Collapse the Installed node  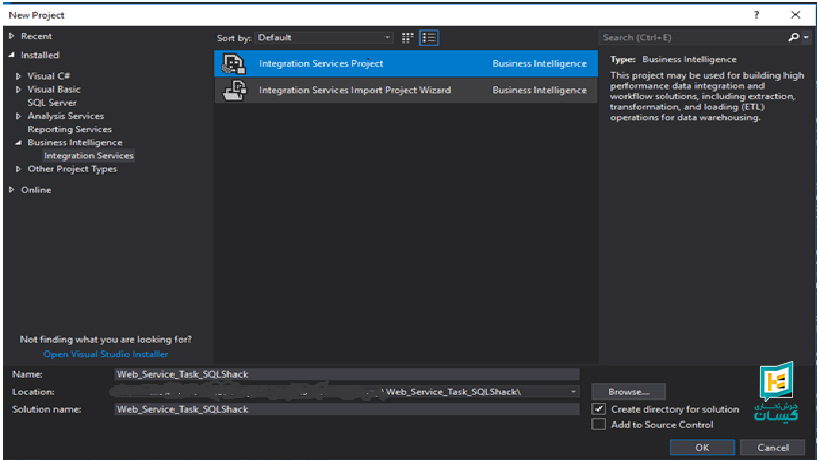(x=11, y=55)
